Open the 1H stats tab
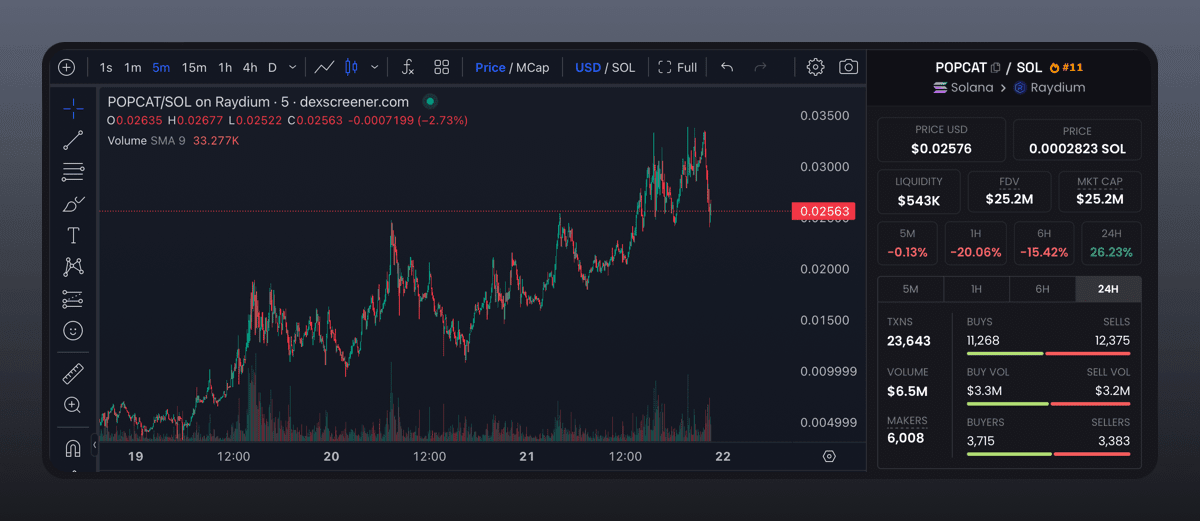The image size is (1200, 521). click(x=976, y=289)
